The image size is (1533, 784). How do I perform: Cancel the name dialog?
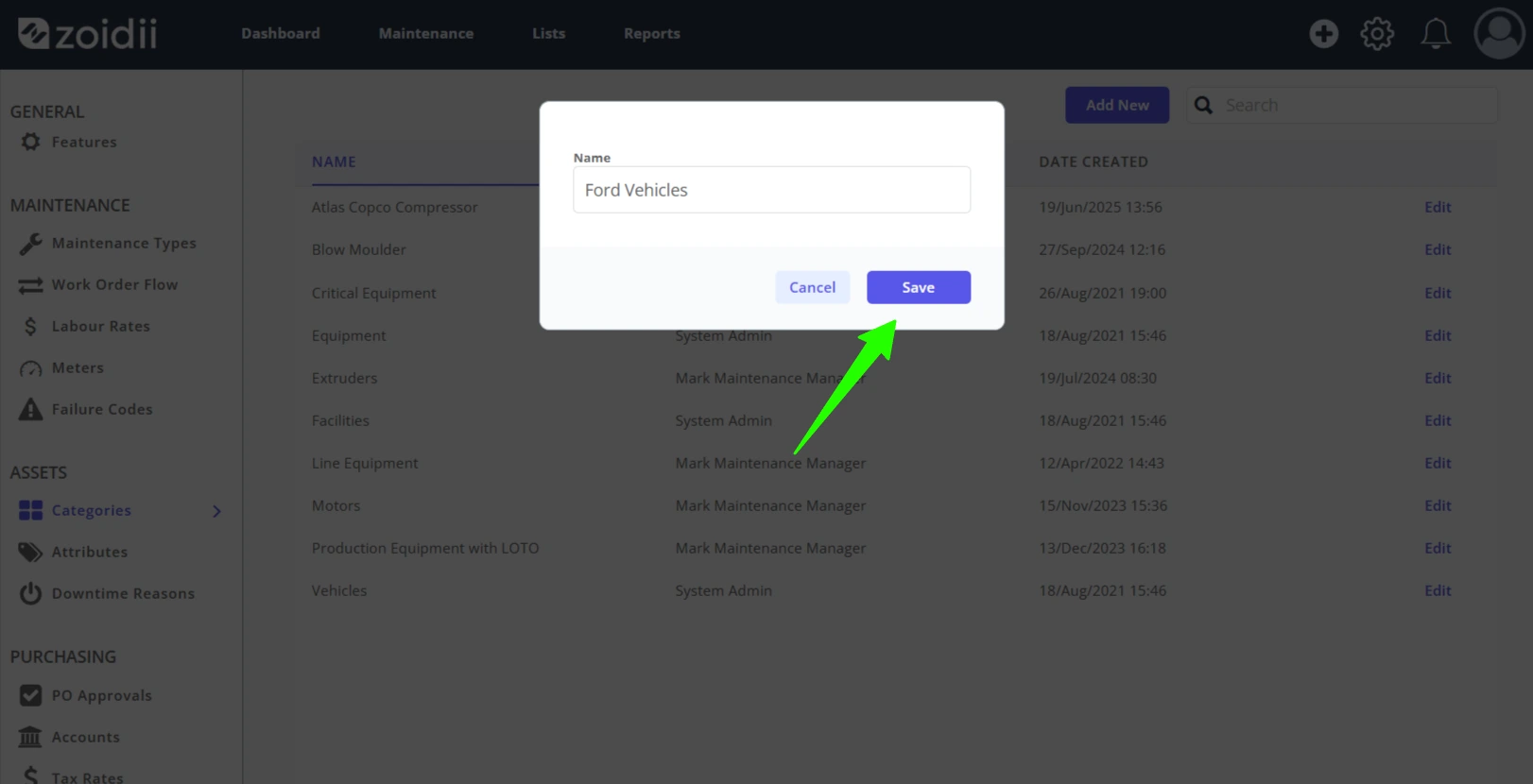812,287
